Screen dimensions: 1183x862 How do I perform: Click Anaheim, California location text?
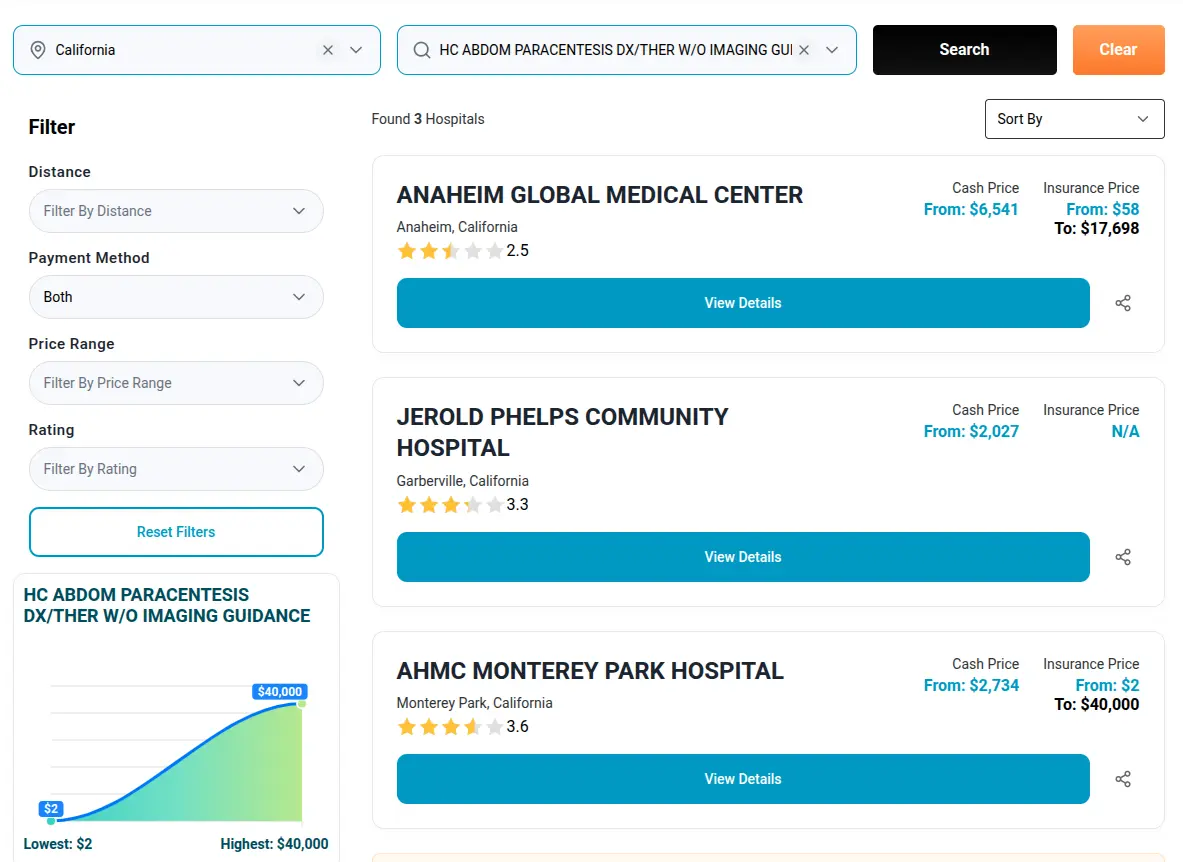pos(457,227)
